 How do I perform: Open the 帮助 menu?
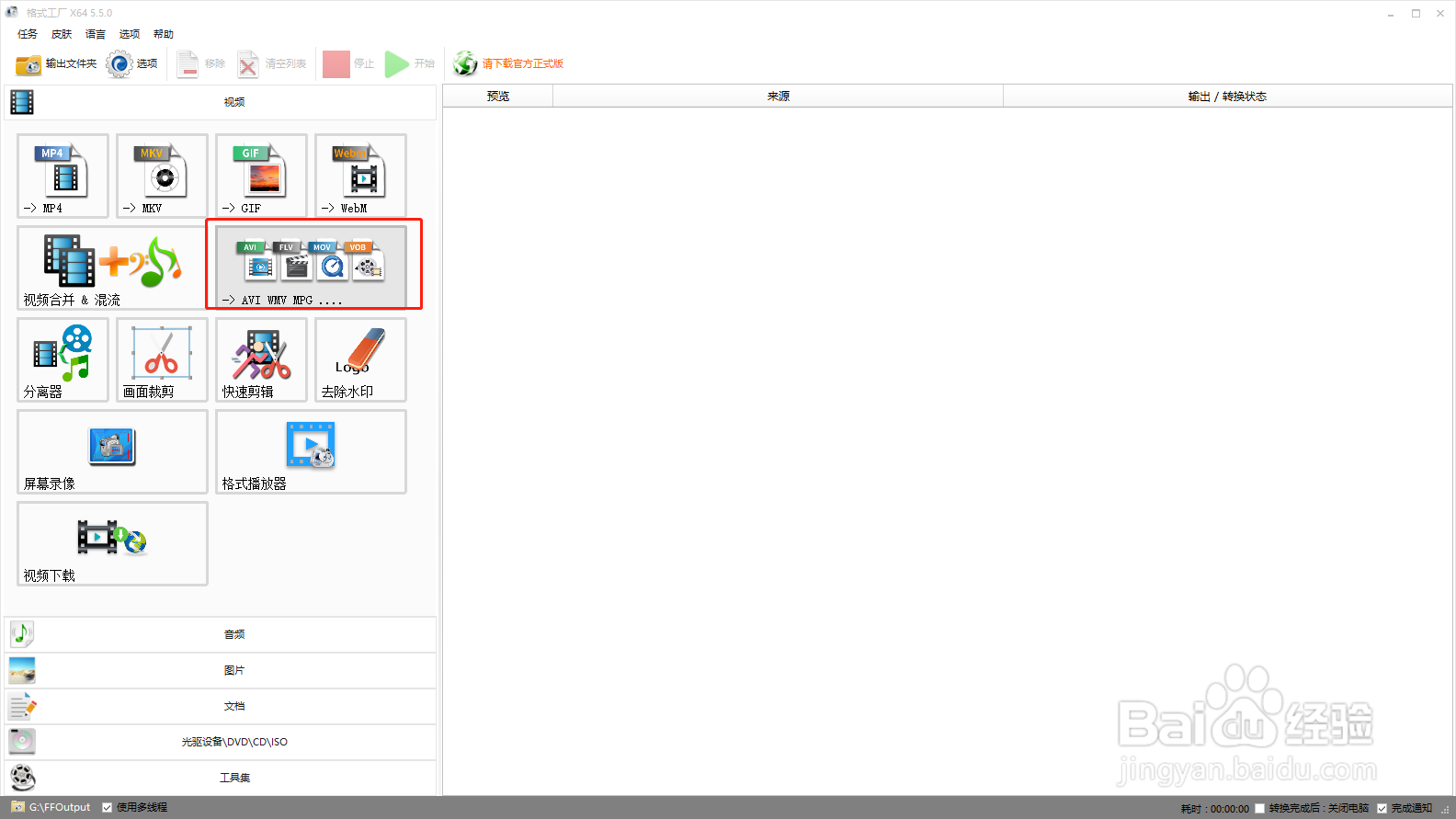pyautogui.click(x=164, y=34)
